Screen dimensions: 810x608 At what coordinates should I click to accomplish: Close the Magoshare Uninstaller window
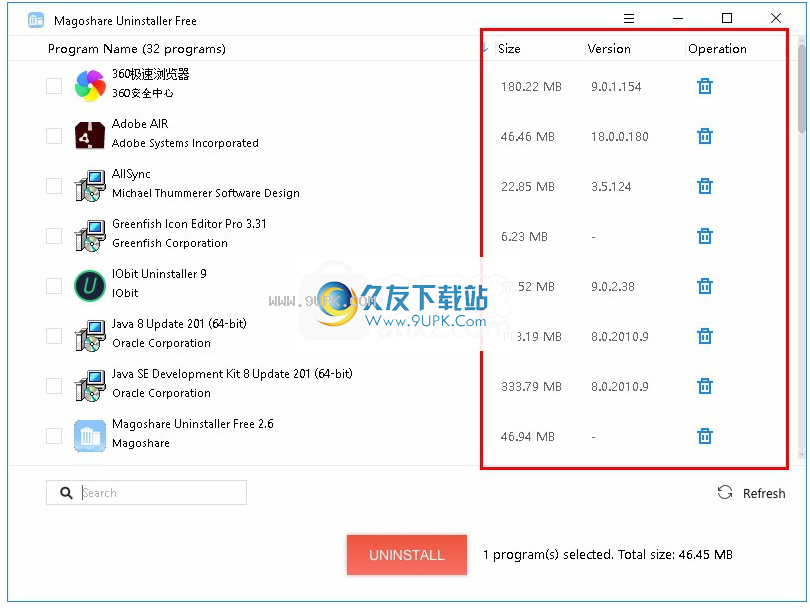(775, 19)
